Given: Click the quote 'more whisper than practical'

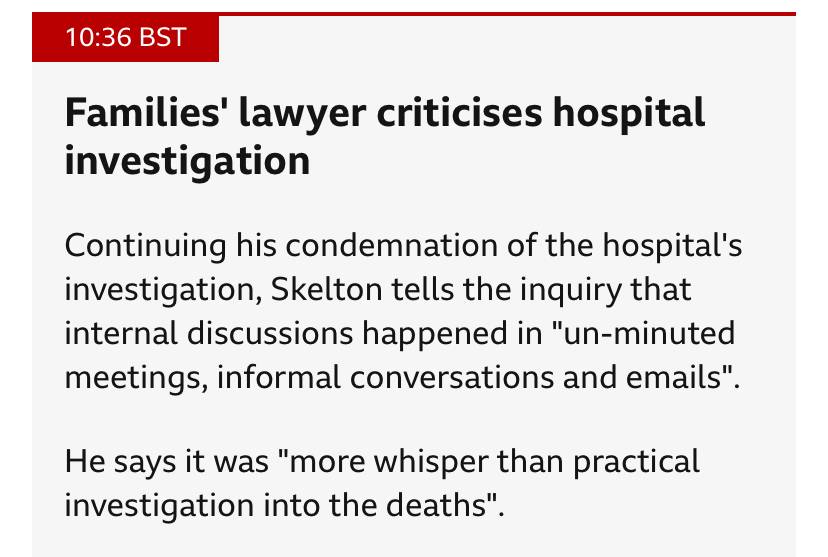Looking at the screenshot, I should [x=494, y=461].
